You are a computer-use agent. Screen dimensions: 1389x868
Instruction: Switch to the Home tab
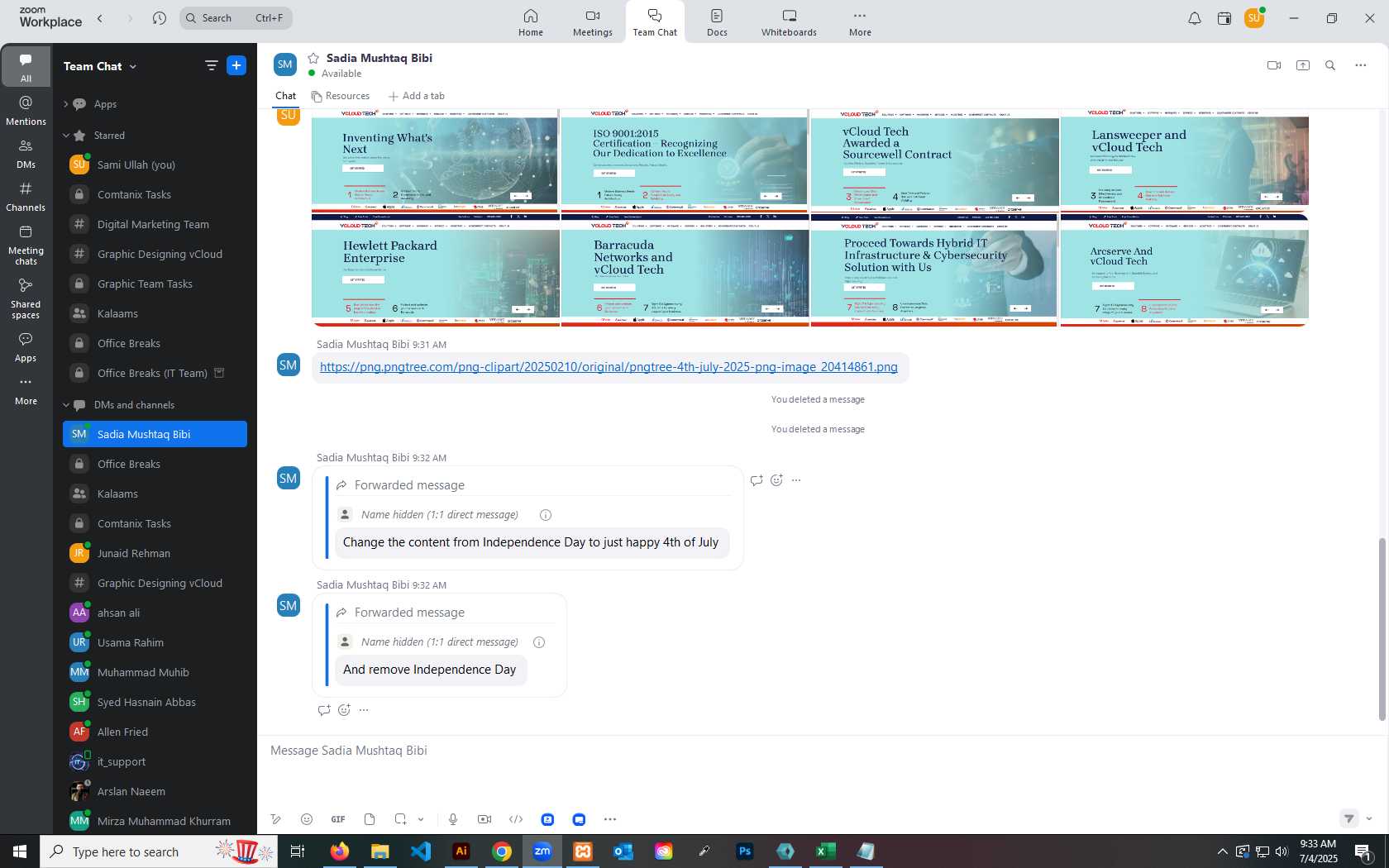point(531,22)
